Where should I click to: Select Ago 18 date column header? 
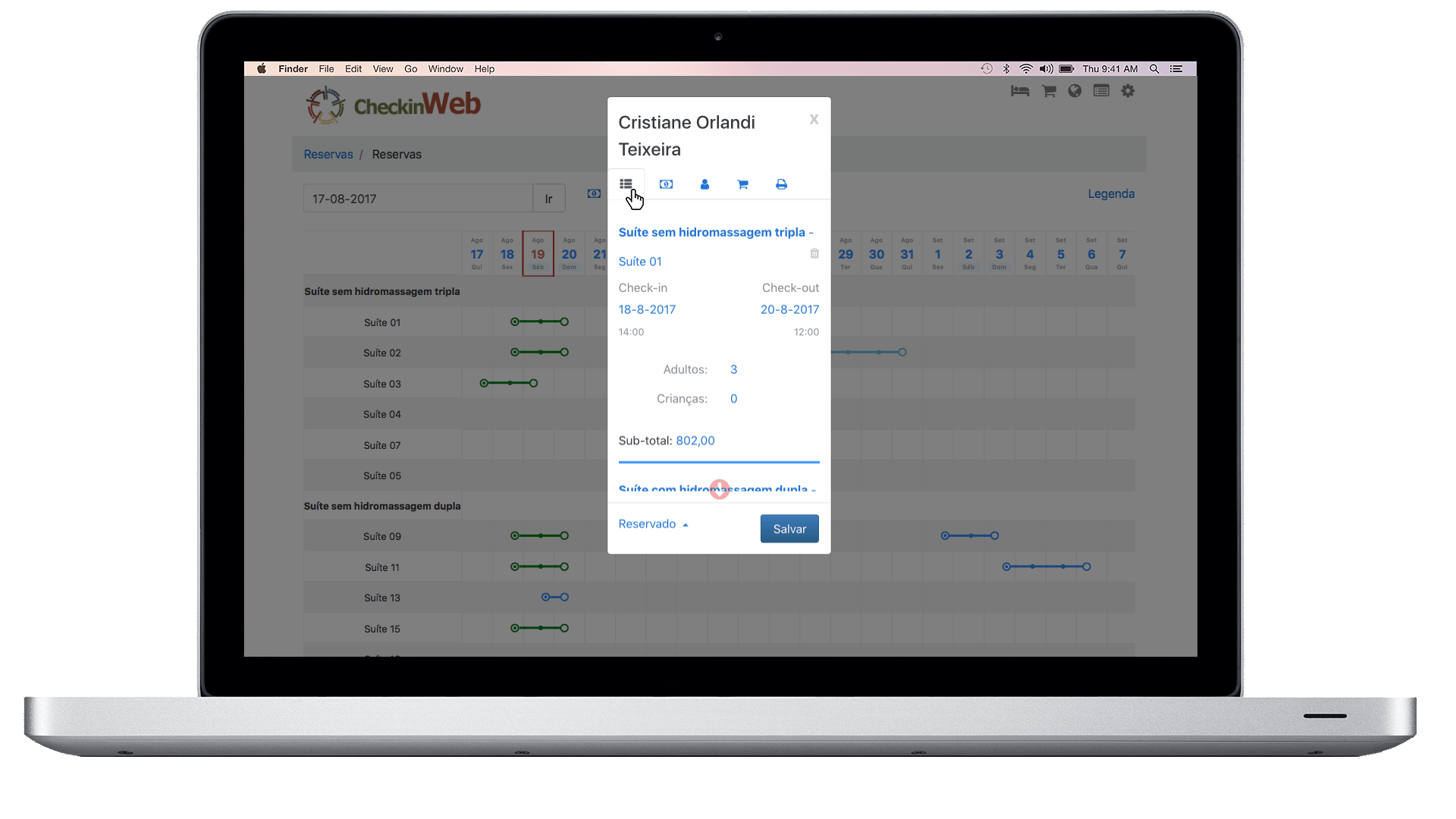click(x=507, y=253)
